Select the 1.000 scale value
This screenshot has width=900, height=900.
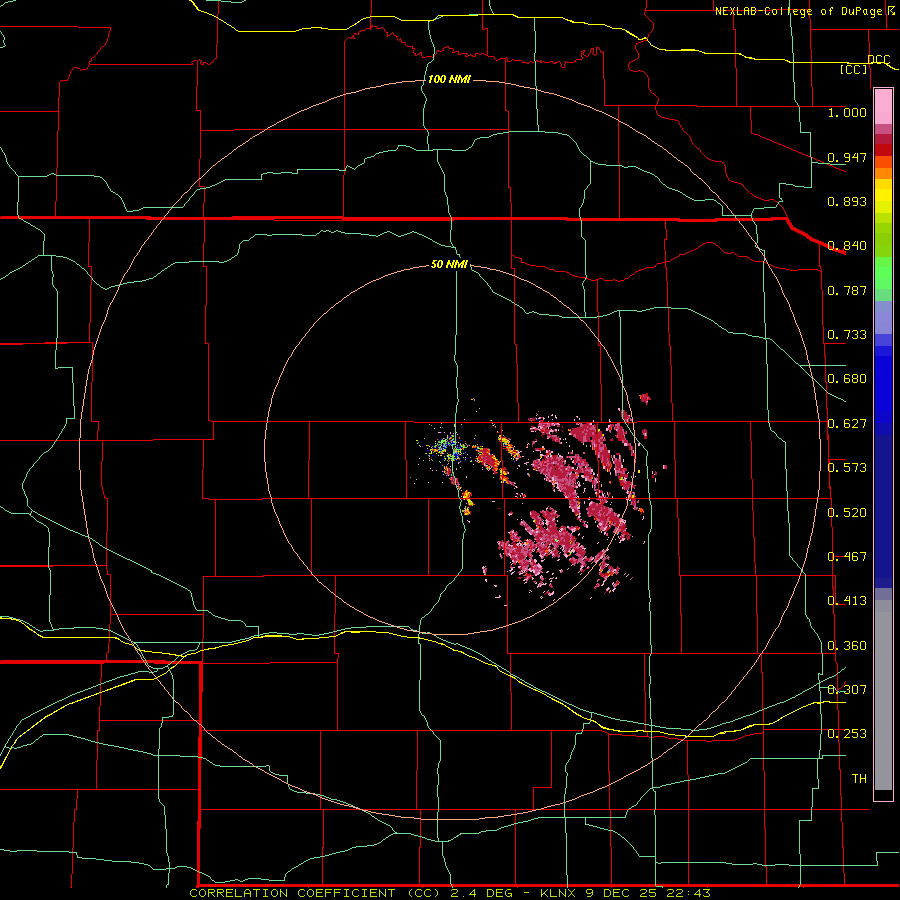tap(847, 112)
